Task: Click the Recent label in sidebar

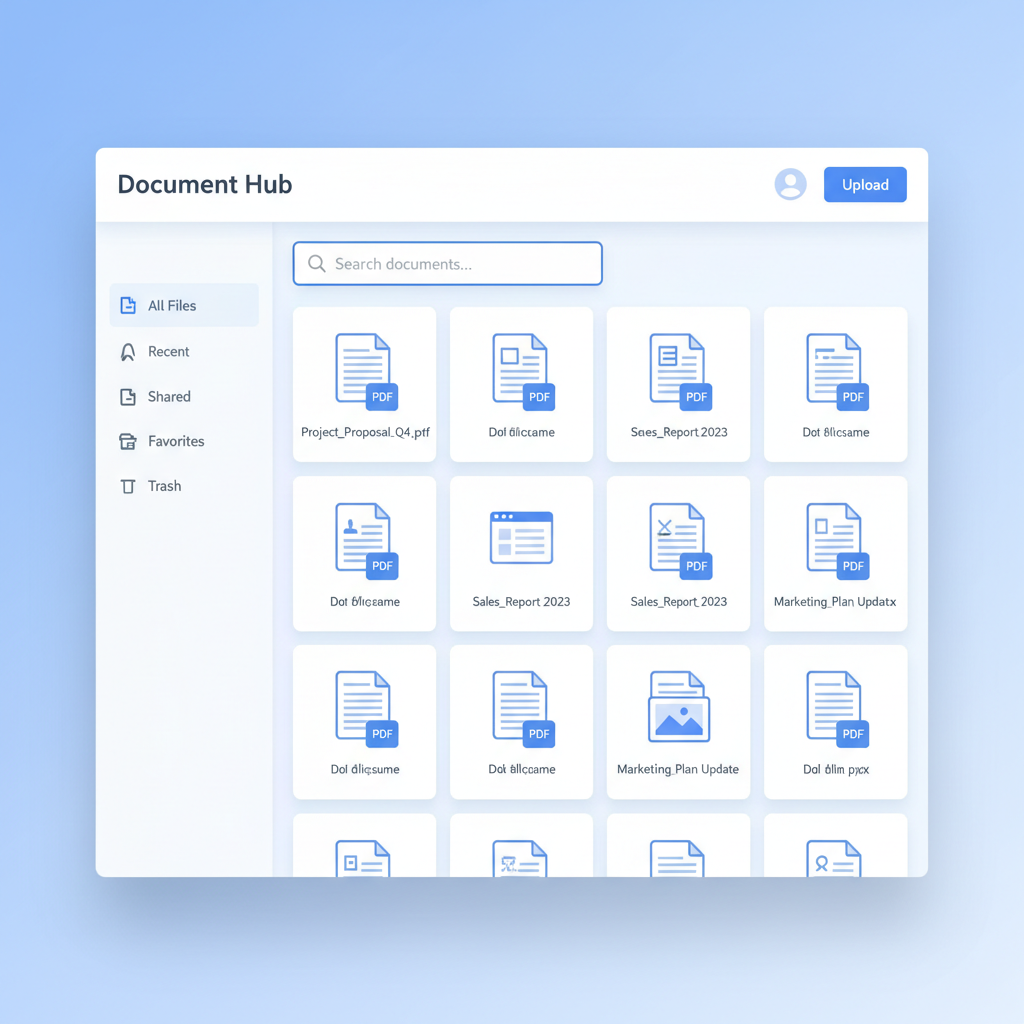Action: click(168, 352)
